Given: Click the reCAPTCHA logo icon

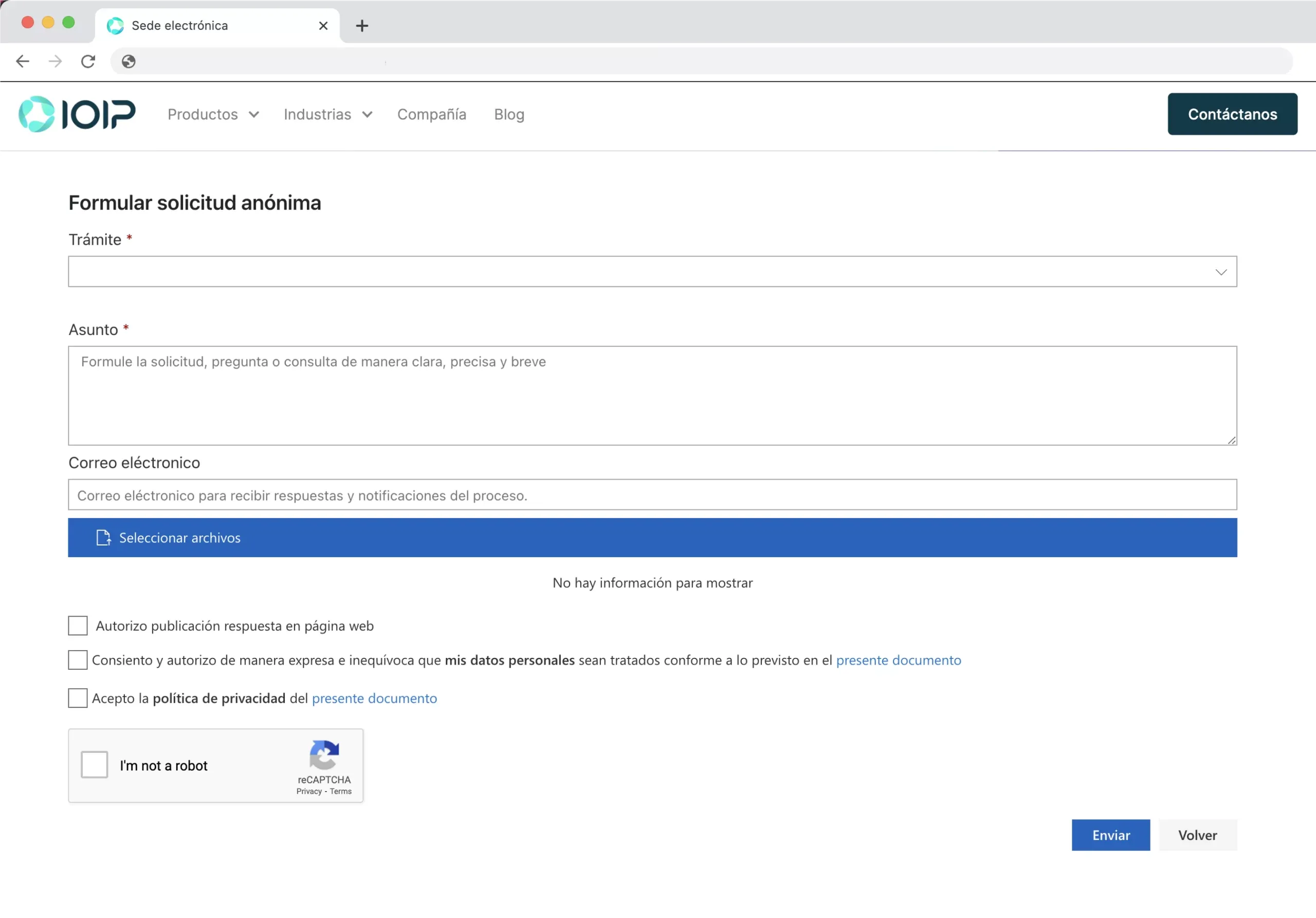Looking at the screenshot, I should click(x=324, y=755).
